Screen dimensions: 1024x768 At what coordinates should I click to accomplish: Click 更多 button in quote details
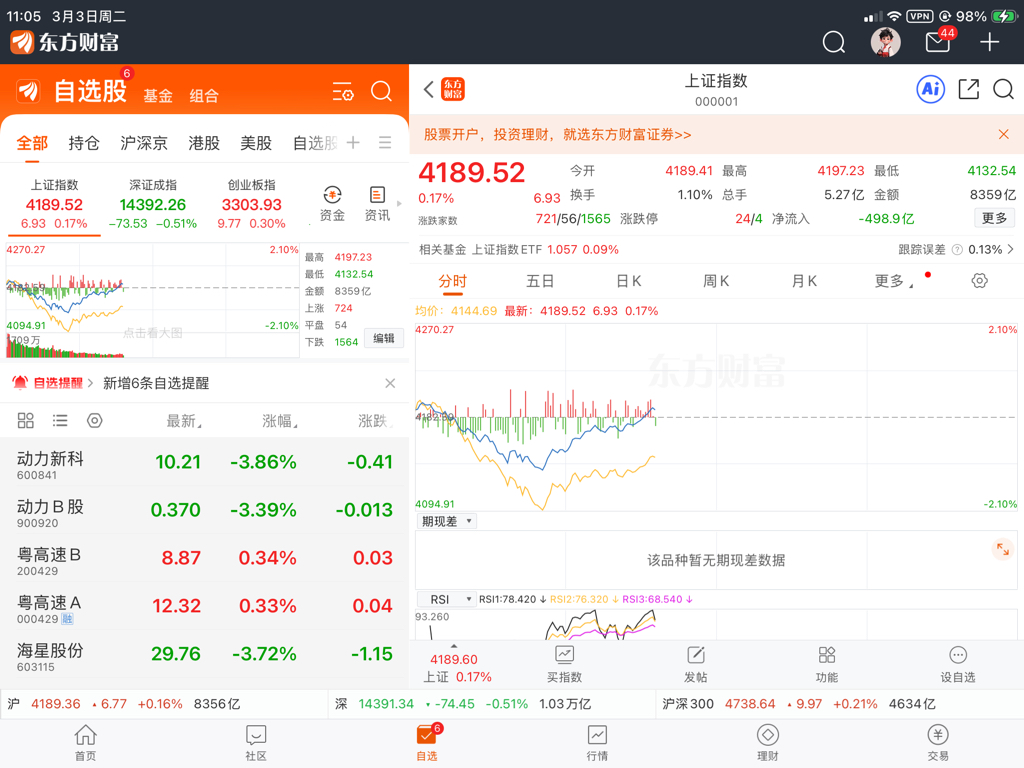(x=995, y=218)
